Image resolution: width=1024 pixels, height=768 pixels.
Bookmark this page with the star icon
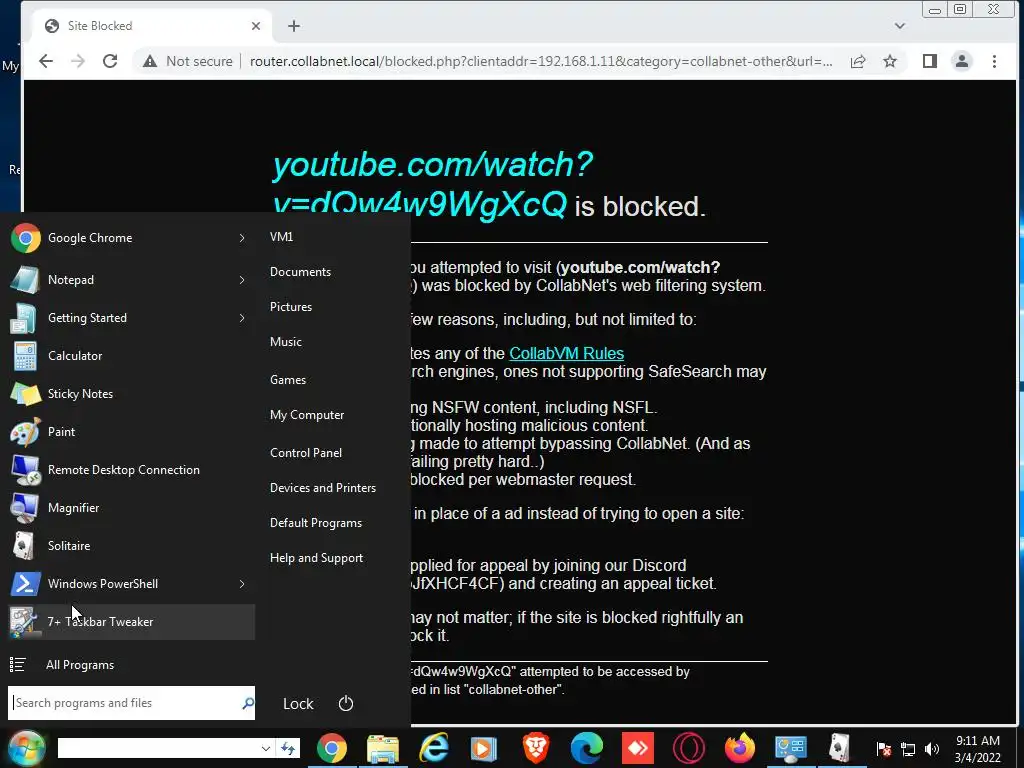click(889, 61)
